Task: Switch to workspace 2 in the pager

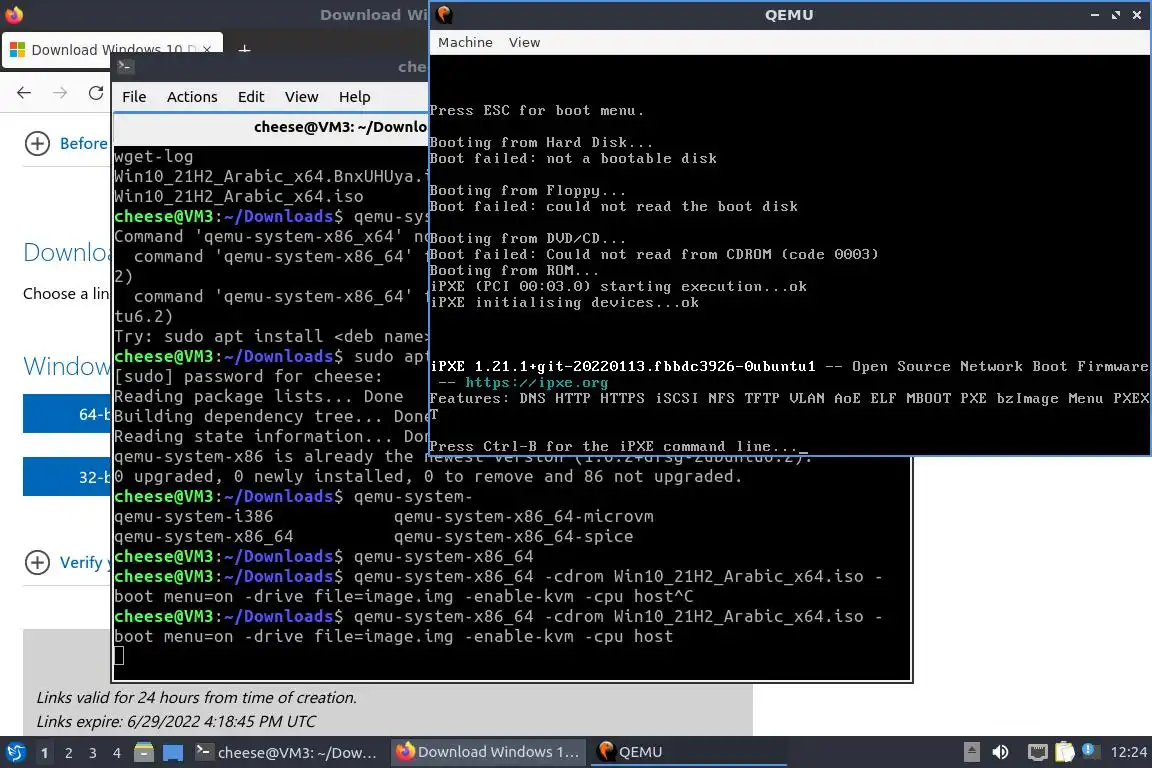Action: (69, 753)
